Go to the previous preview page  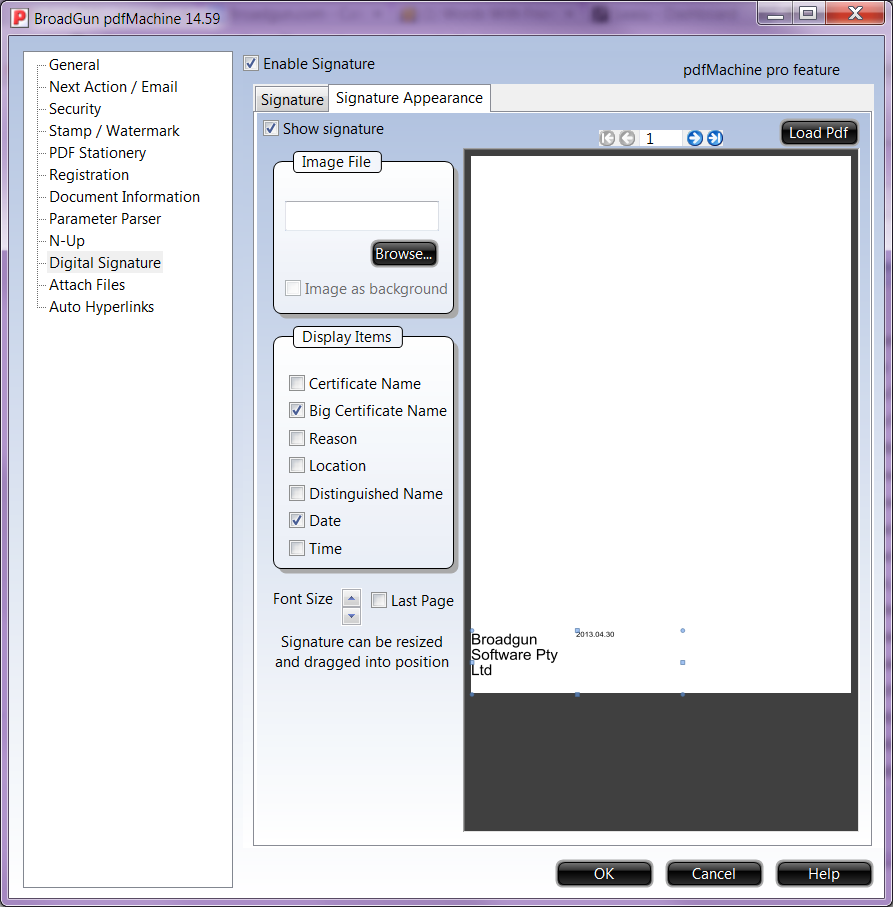point(627,139)
